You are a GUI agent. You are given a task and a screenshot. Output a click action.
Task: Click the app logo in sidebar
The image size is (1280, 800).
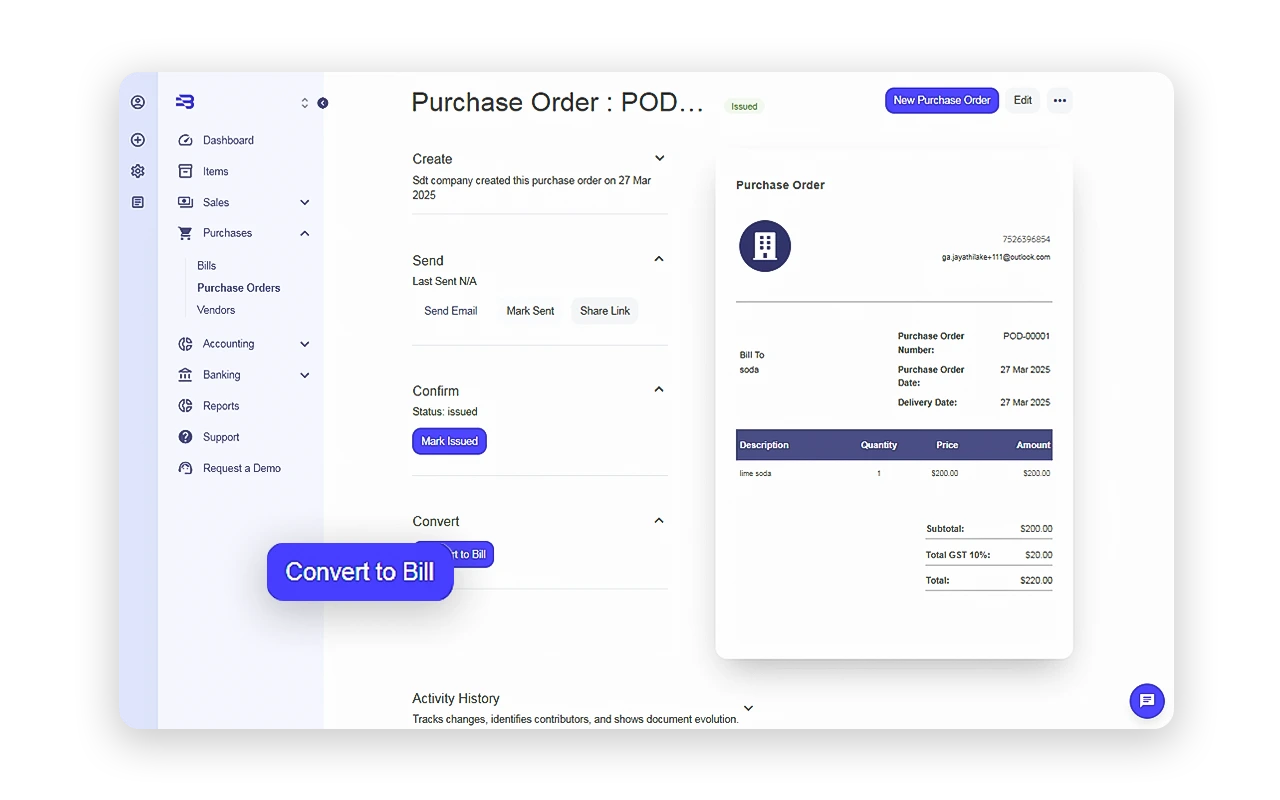click(x=185, y=102)
